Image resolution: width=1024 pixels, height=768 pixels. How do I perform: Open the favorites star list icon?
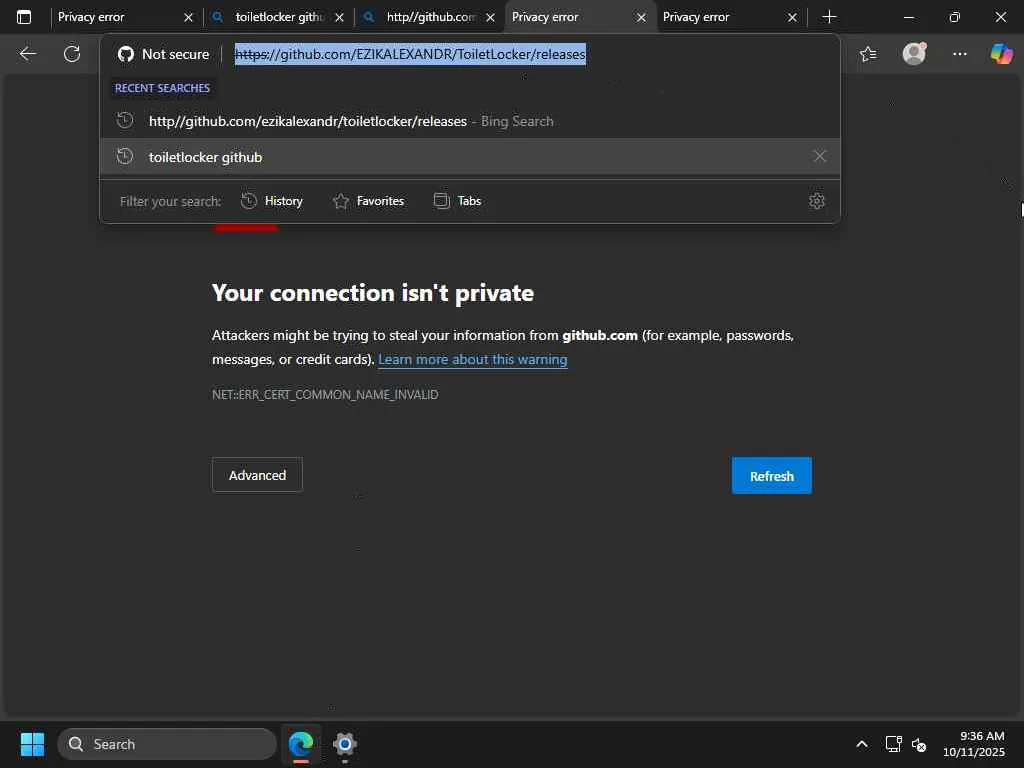click(x=868, y=54)
